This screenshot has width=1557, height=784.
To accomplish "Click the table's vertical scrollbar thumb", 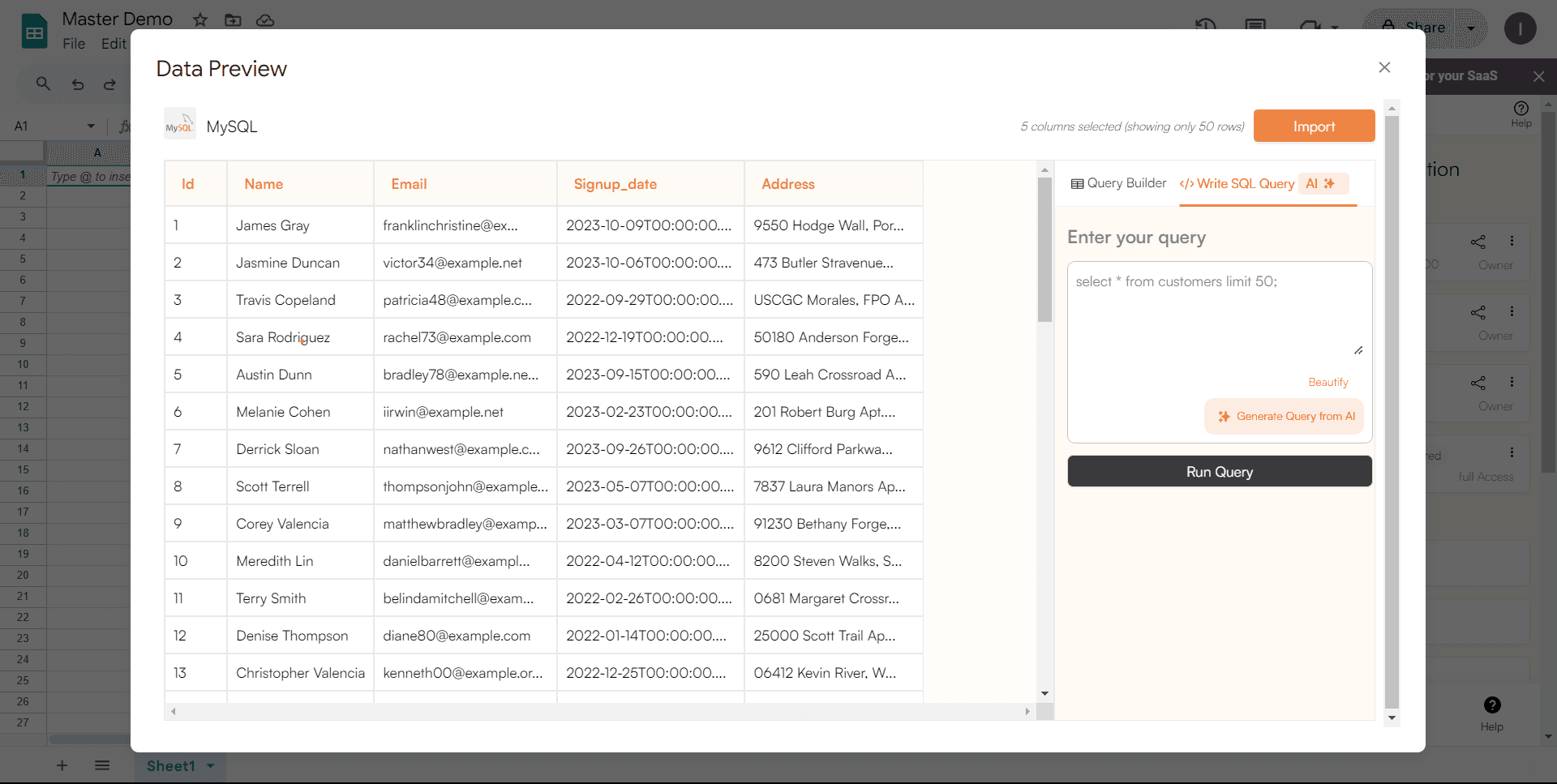I will tap(1044, 249).
